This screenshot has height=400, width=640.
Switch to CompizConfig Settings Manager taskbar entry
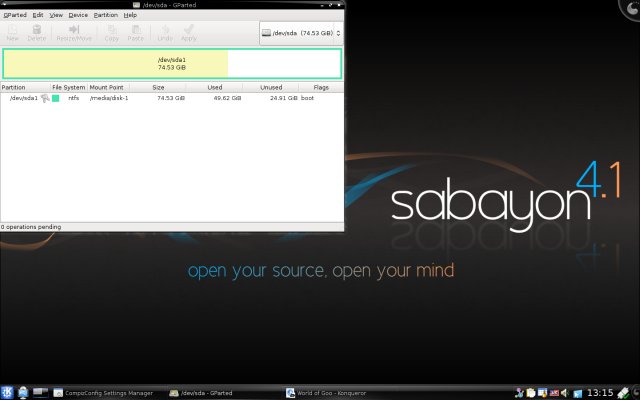point(103,393)
